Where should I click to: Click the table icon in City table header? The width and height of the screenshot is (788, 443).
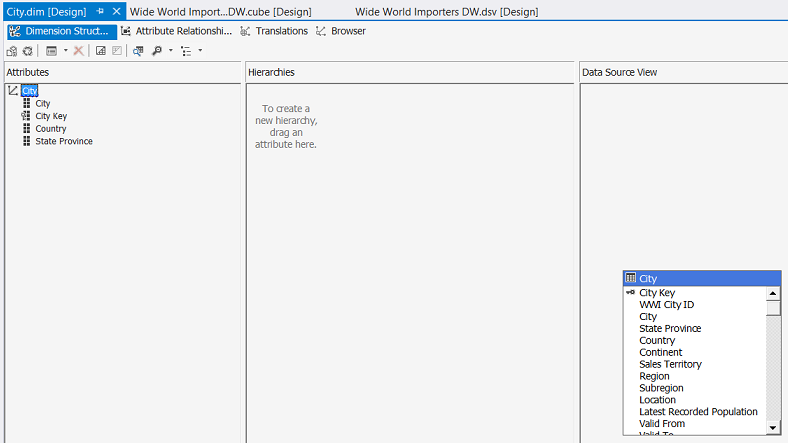click(631, 278)
